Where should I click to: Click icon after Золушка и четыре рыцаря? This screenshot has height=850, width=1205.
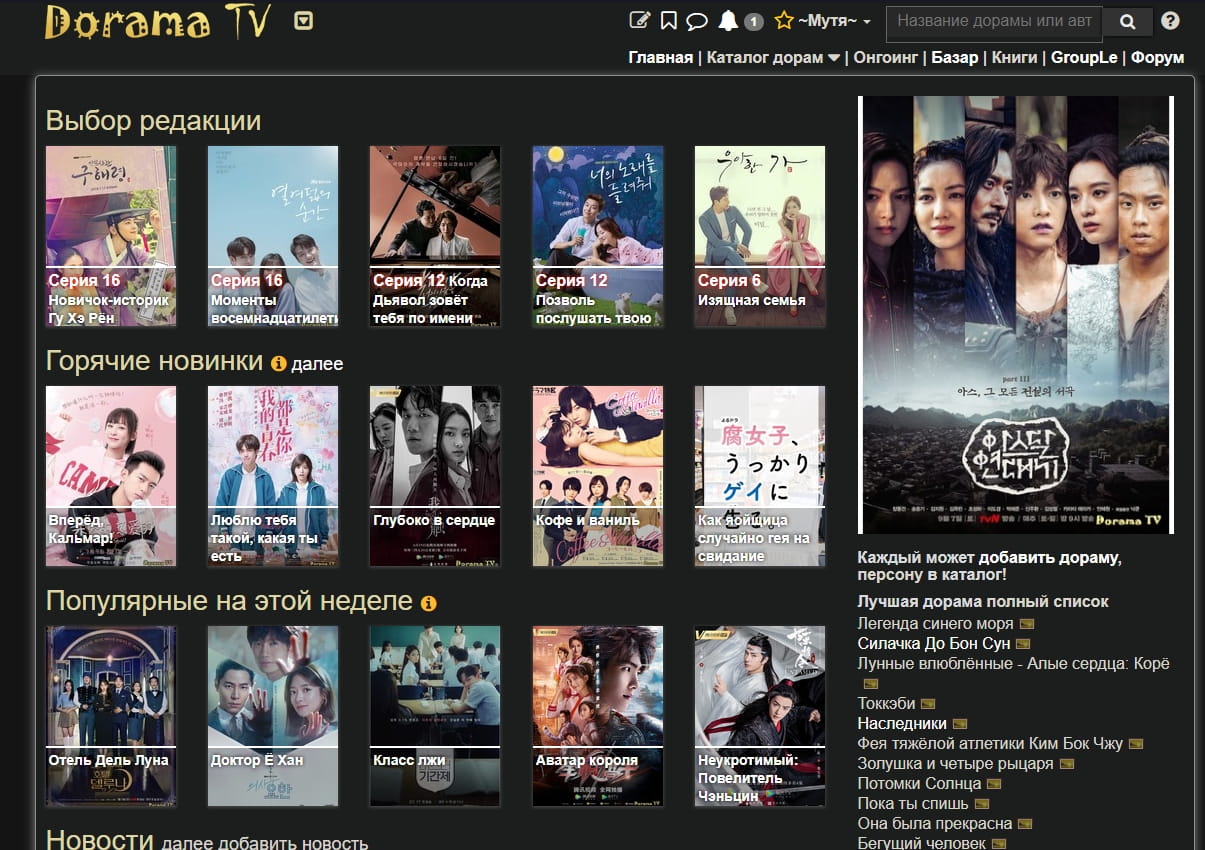1067,764
